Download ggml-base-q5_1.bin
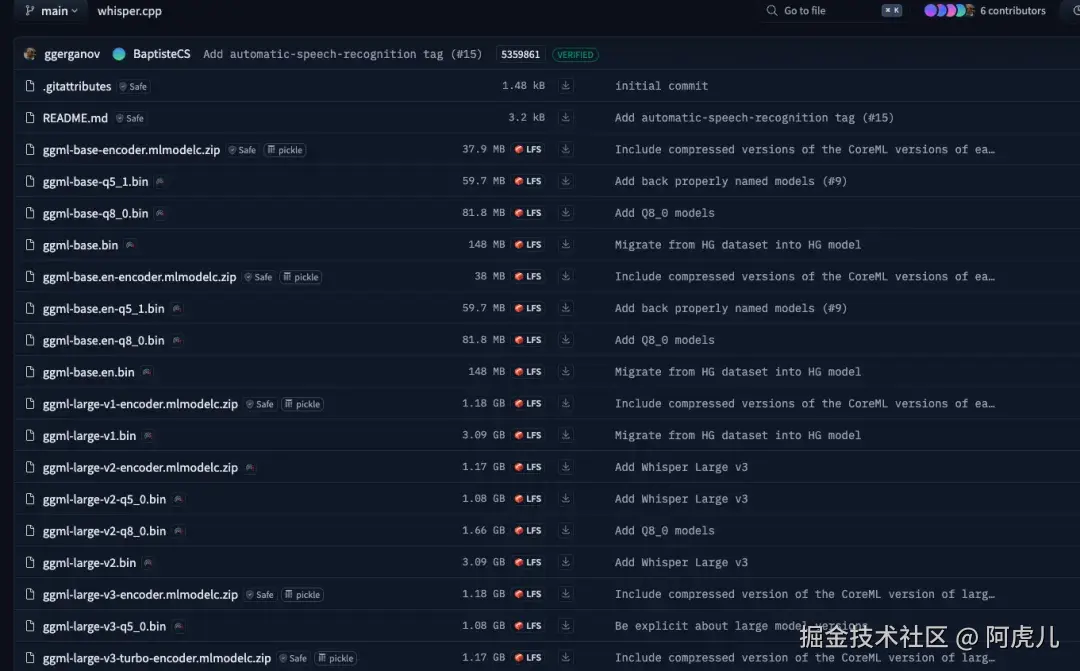Viewport: 1080px width, 671px height. pyautogui.click(x=565, y=180)
